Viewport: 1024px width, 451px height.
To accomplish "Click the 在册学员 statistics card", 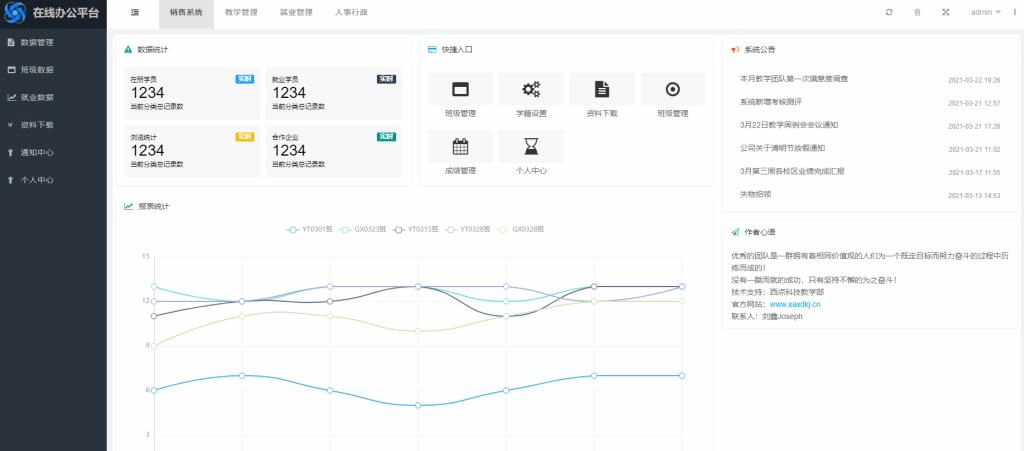I will coord(190,93).
